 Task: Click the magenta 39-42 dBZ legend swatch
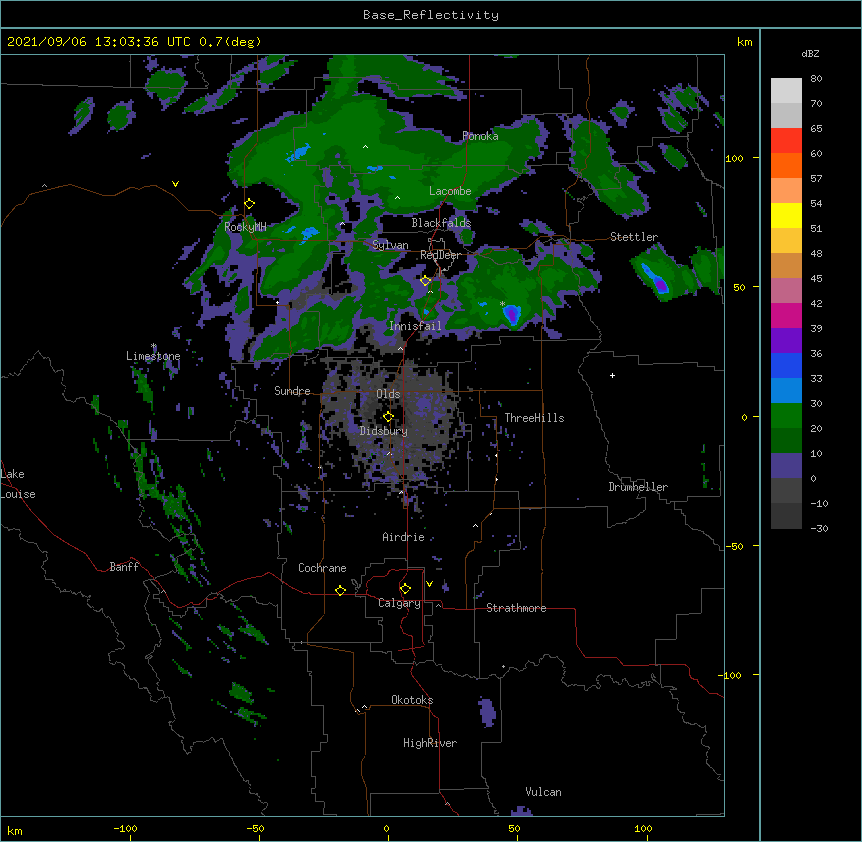[x=786, y=315]
